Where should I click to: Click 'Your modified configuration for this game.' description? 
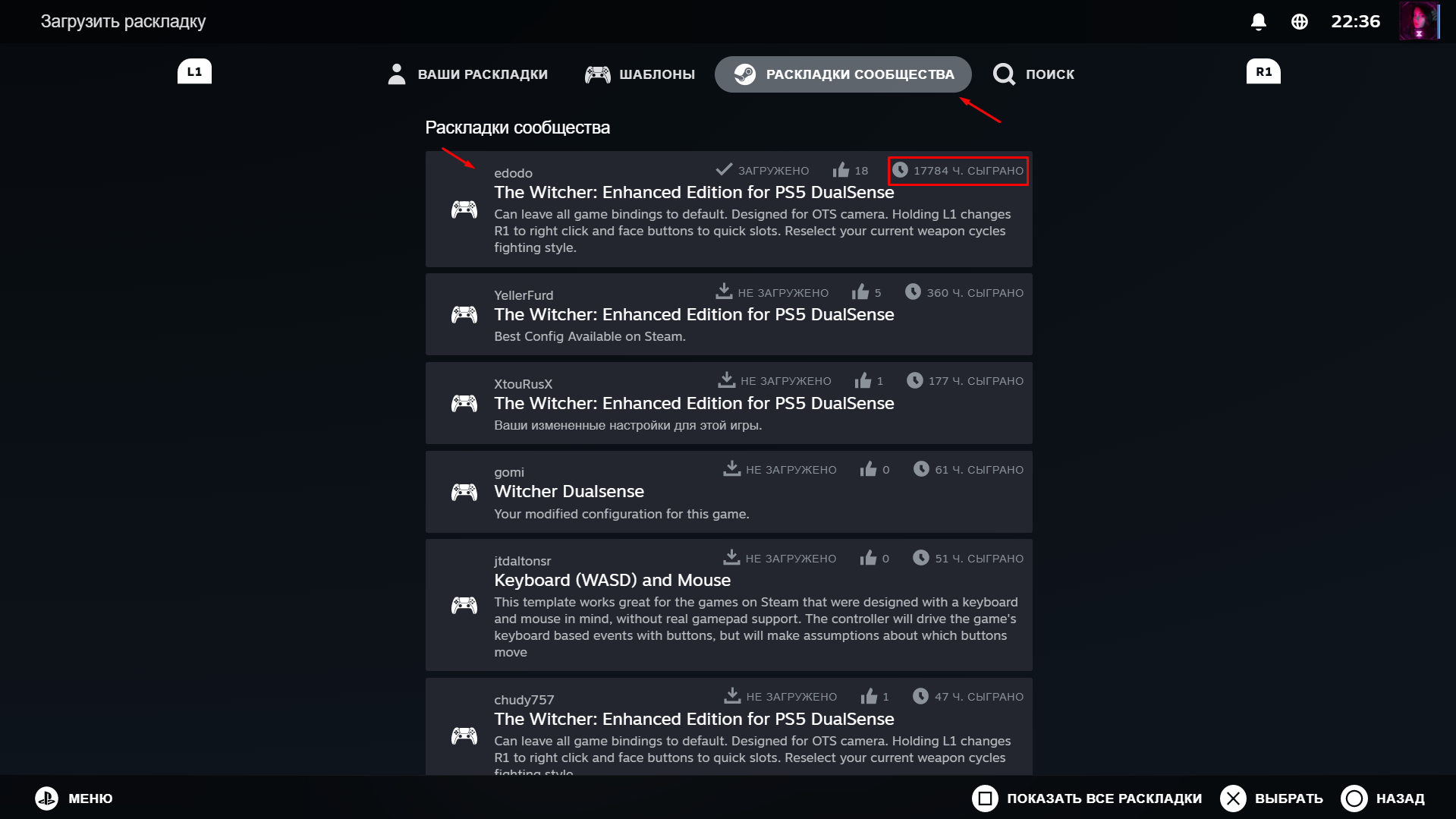tap(621, 515)
